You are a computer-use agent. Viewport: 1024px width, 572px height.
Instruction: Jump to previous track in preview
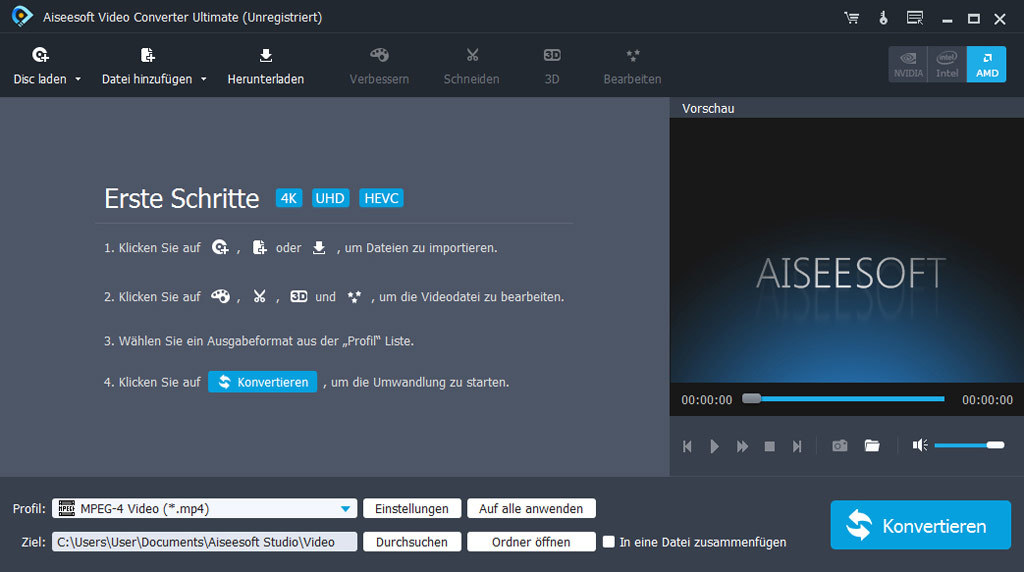(x=687, y=446)
